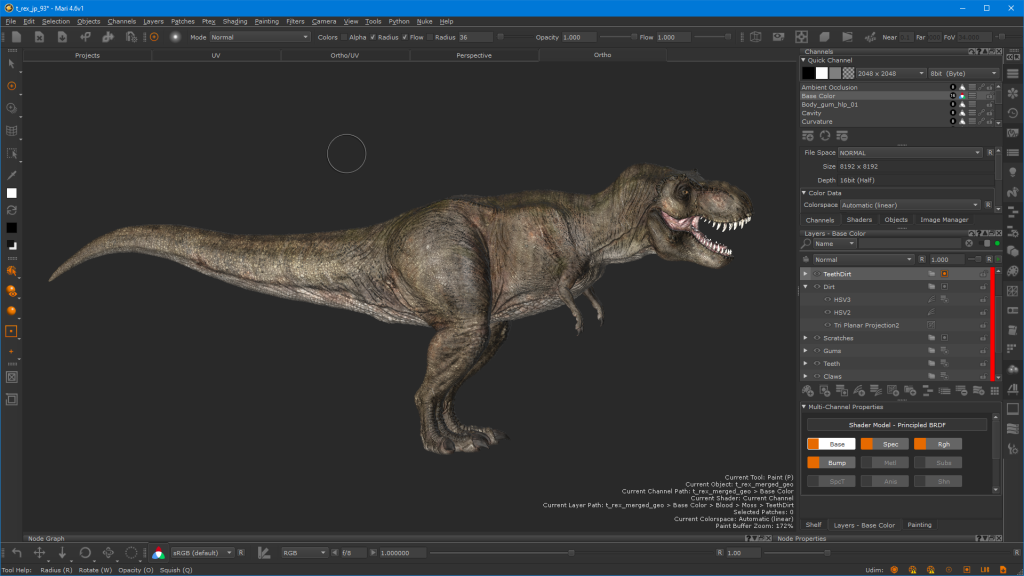Open the File Space NORMAL dropdown
This screenshot has height=576, width=1024.
(x=910, y=153)
